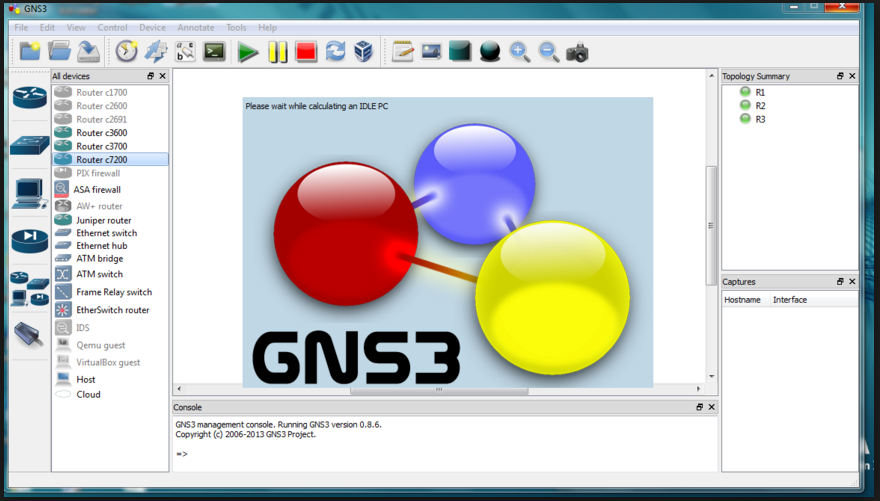
Task: Click the workspace vertical scrollbar thumb
Action: pos(711,226)
